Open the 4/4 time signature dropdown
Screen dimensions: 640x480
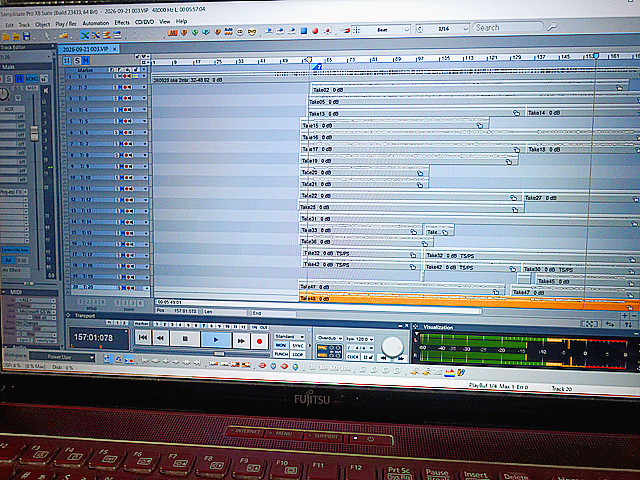360,348
